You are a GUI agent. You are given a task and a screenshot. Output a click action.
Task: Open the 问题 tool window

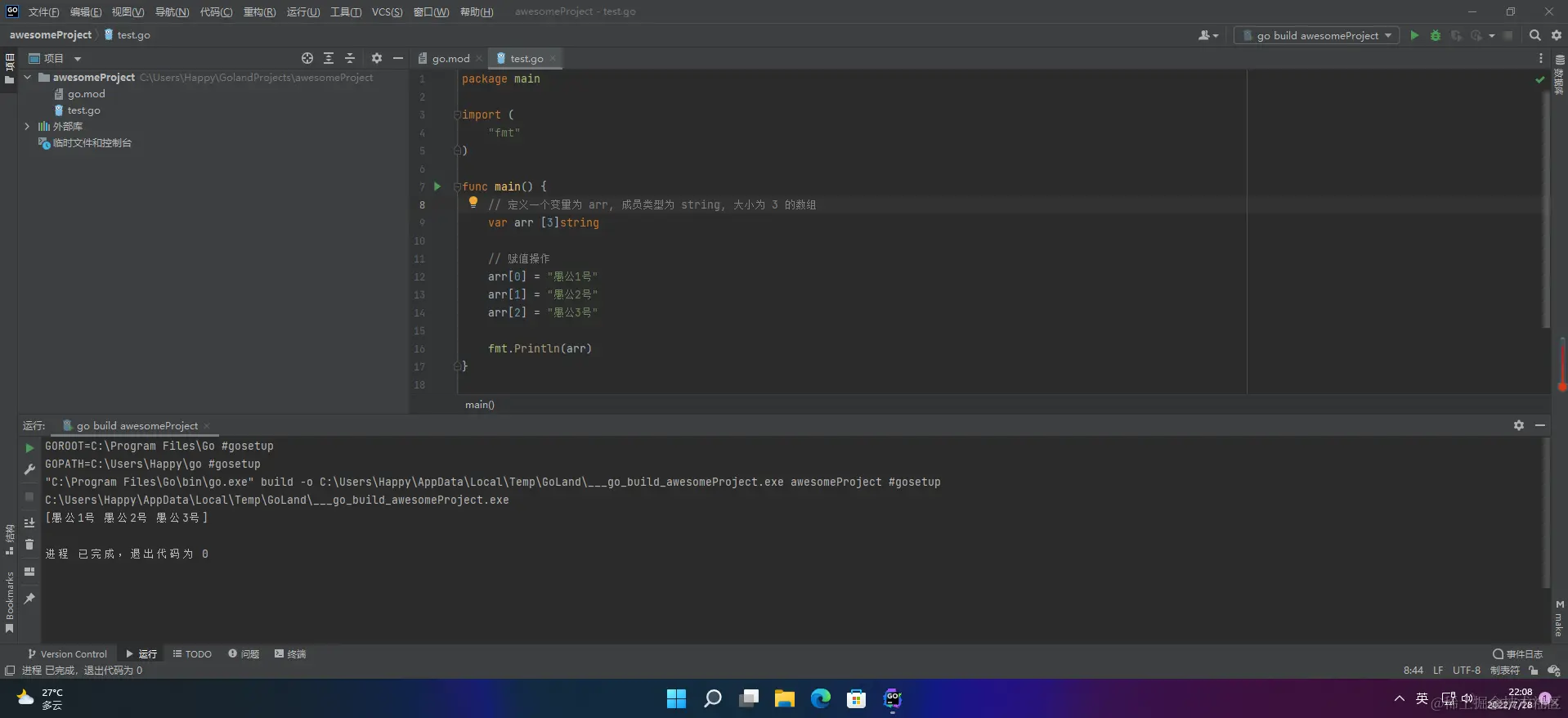244,653
